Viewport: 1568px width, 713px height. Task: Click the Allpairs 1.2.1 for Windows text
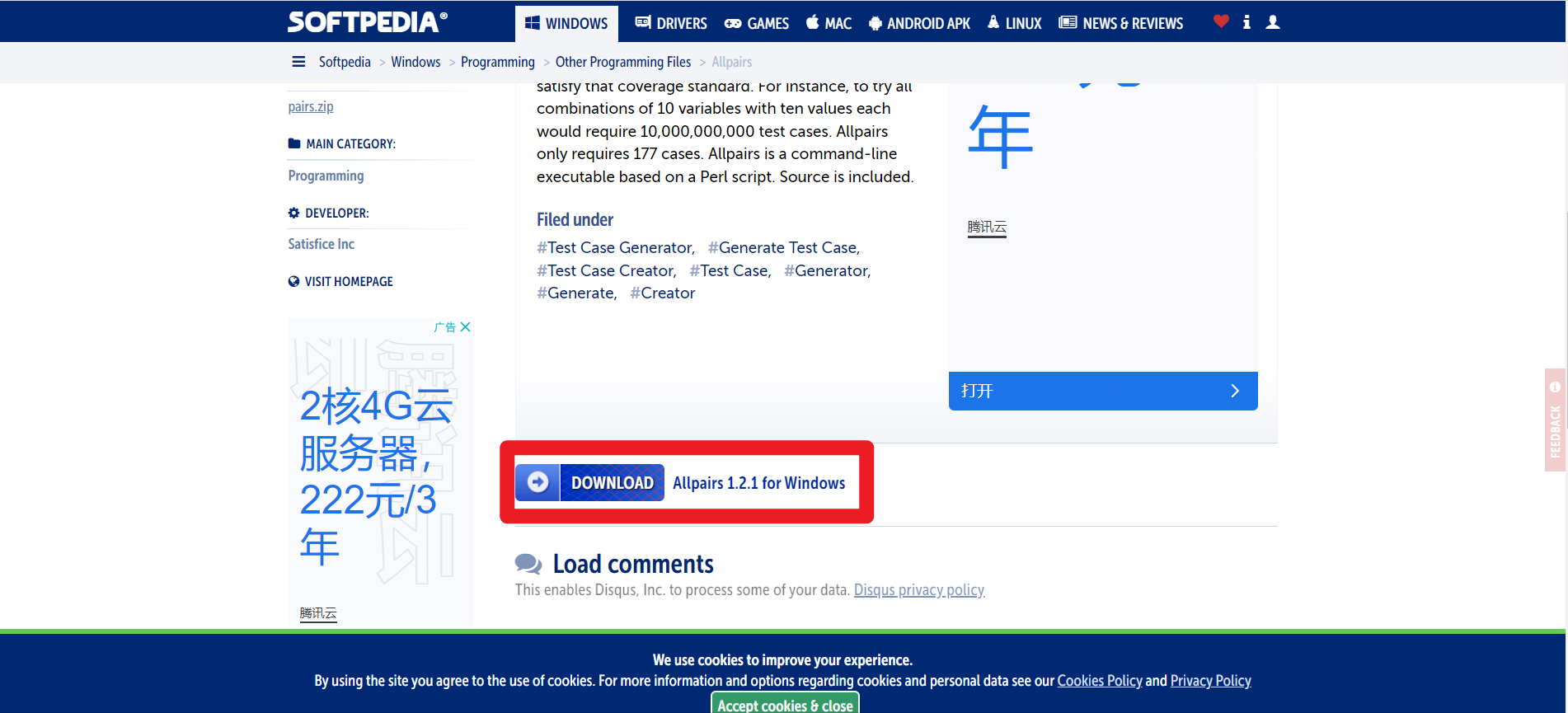pos(759,483)
